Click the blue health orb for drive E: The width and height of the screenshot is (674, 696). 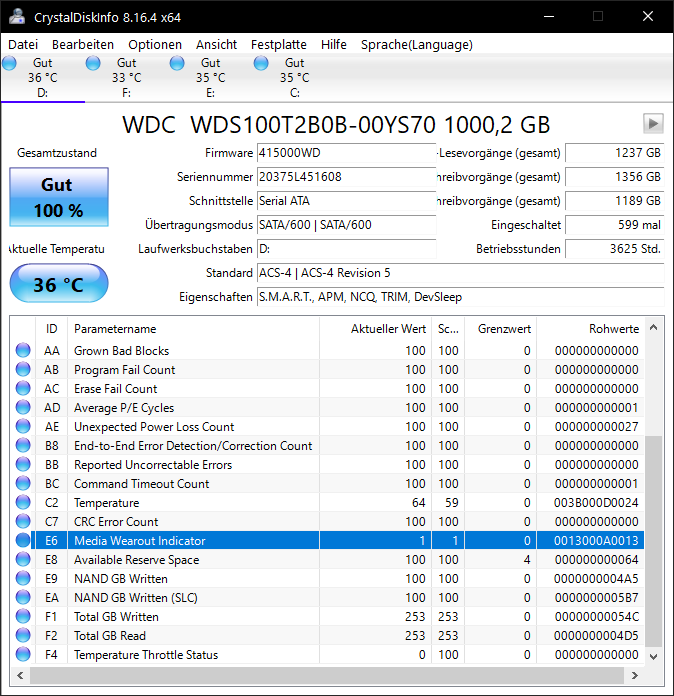177,63
